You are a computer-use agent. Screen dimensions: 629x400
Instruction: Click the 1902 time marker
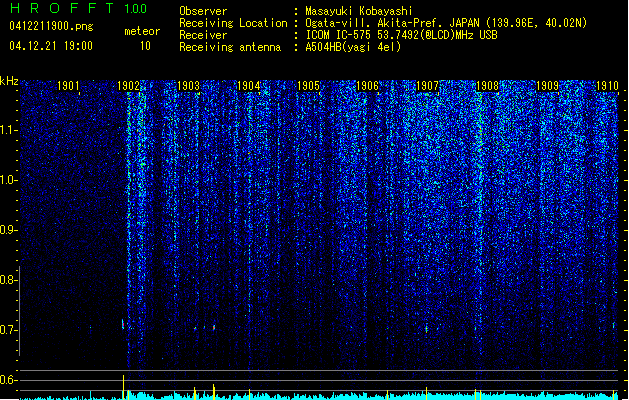click(128, 85)
